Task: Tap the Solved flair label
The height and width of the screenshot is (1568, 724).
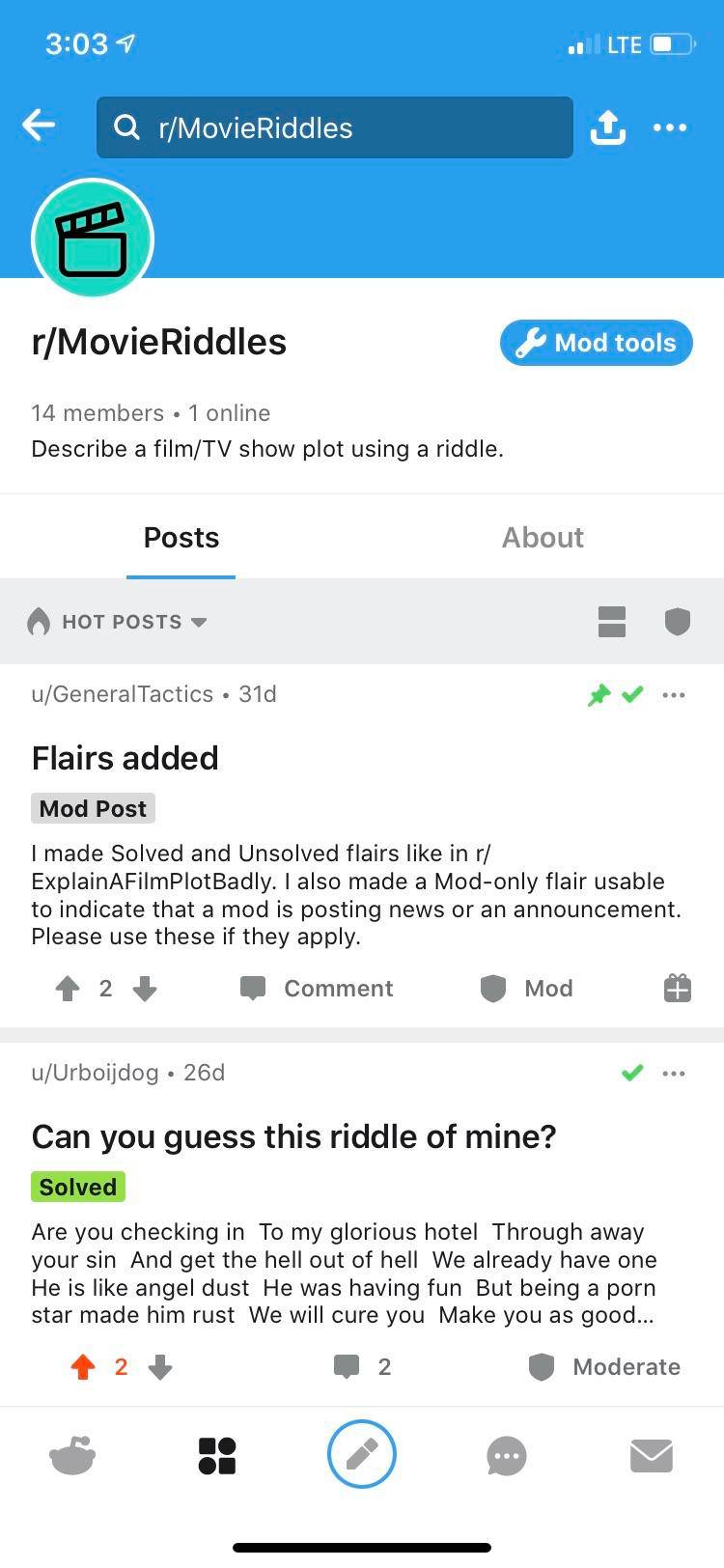Action: point(77,1187)
